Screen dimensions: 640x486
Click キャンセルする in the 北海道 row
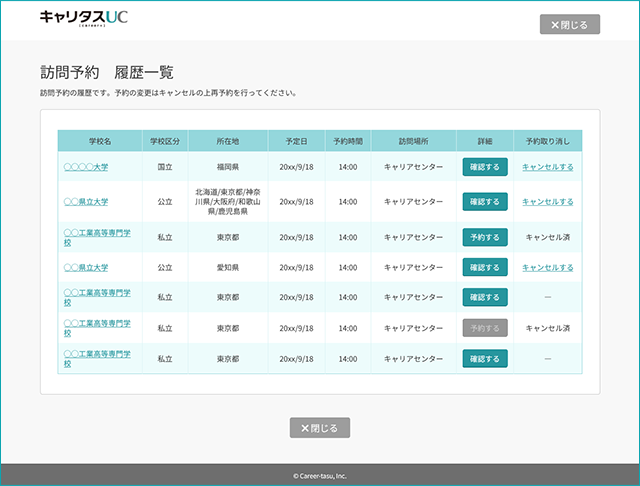(548, 202)
